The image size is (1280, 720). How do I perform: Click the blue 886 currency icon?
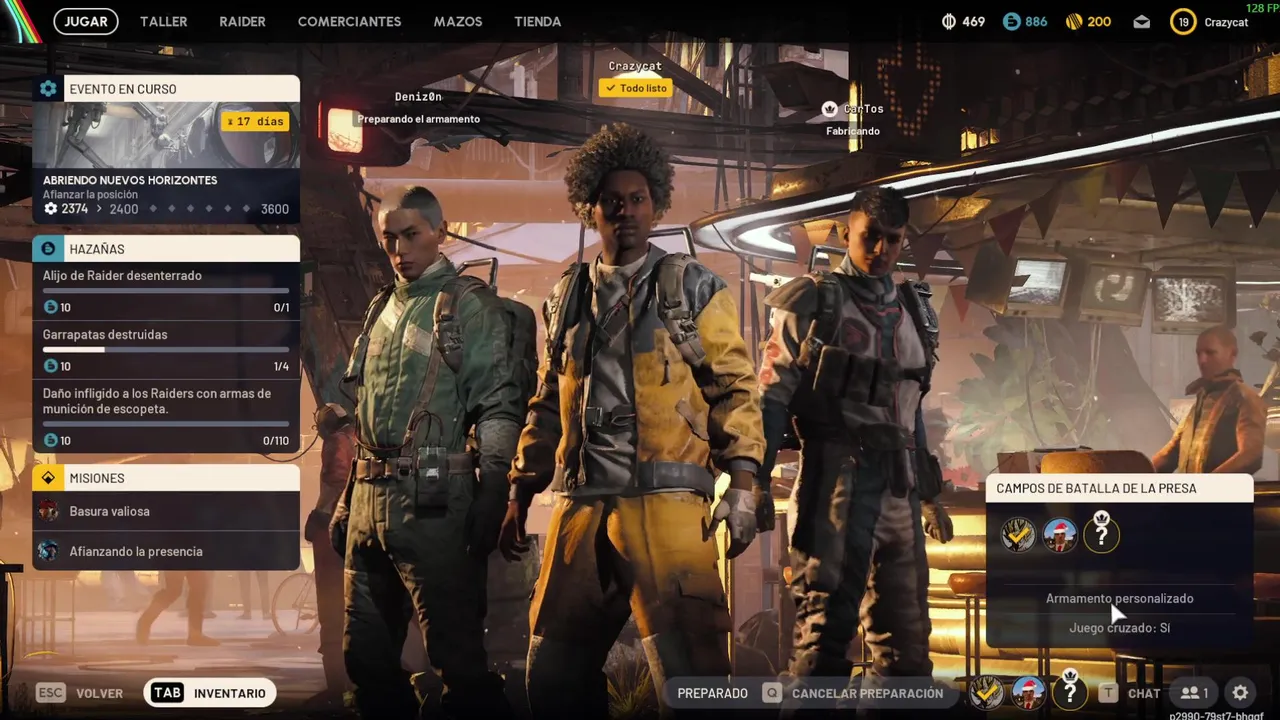[1011, 21]
